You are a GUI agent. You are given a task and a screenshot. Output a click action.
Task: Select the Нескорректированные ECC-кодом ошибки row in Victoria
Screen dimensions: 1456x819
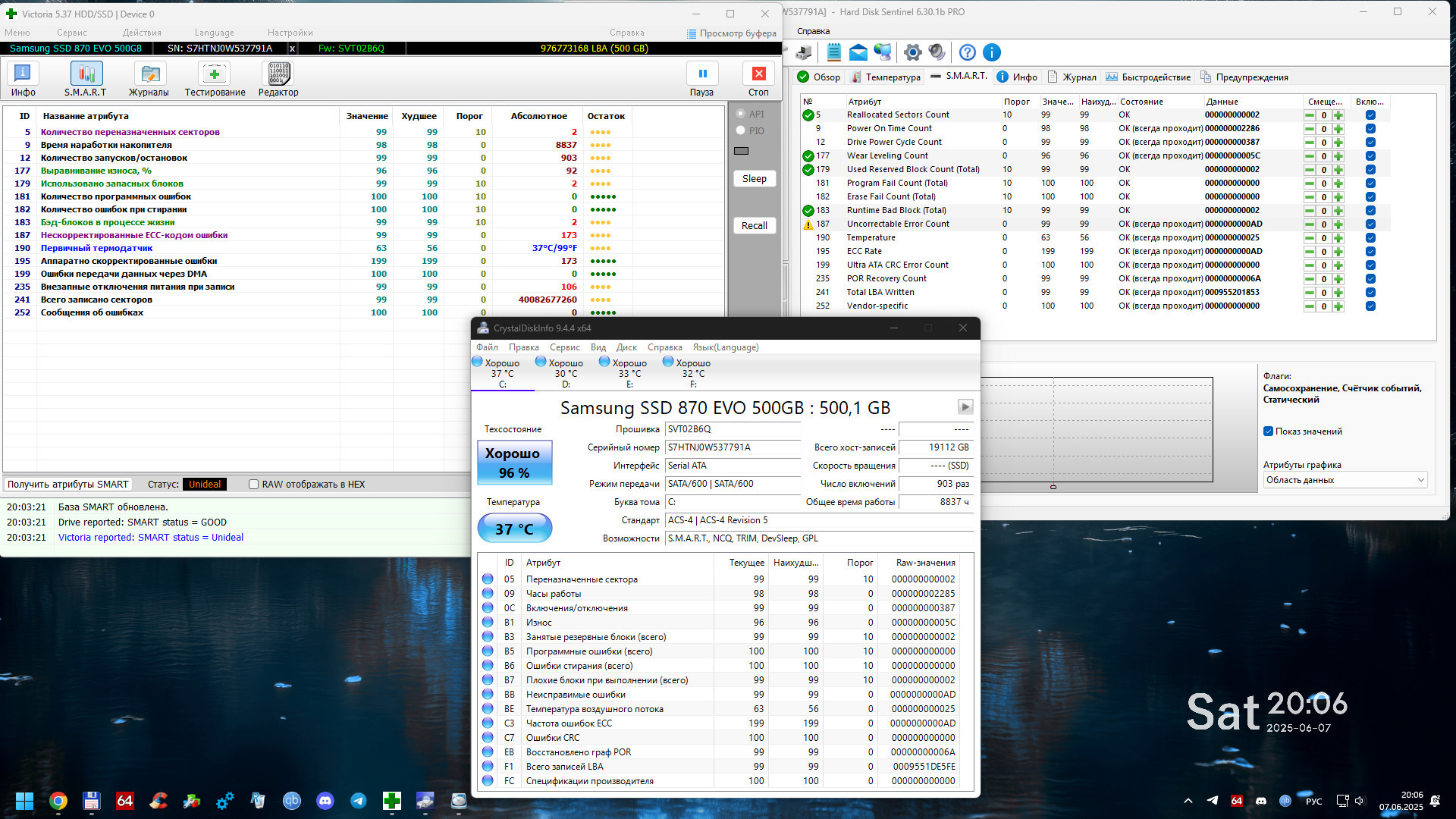(x=364, y=235)
